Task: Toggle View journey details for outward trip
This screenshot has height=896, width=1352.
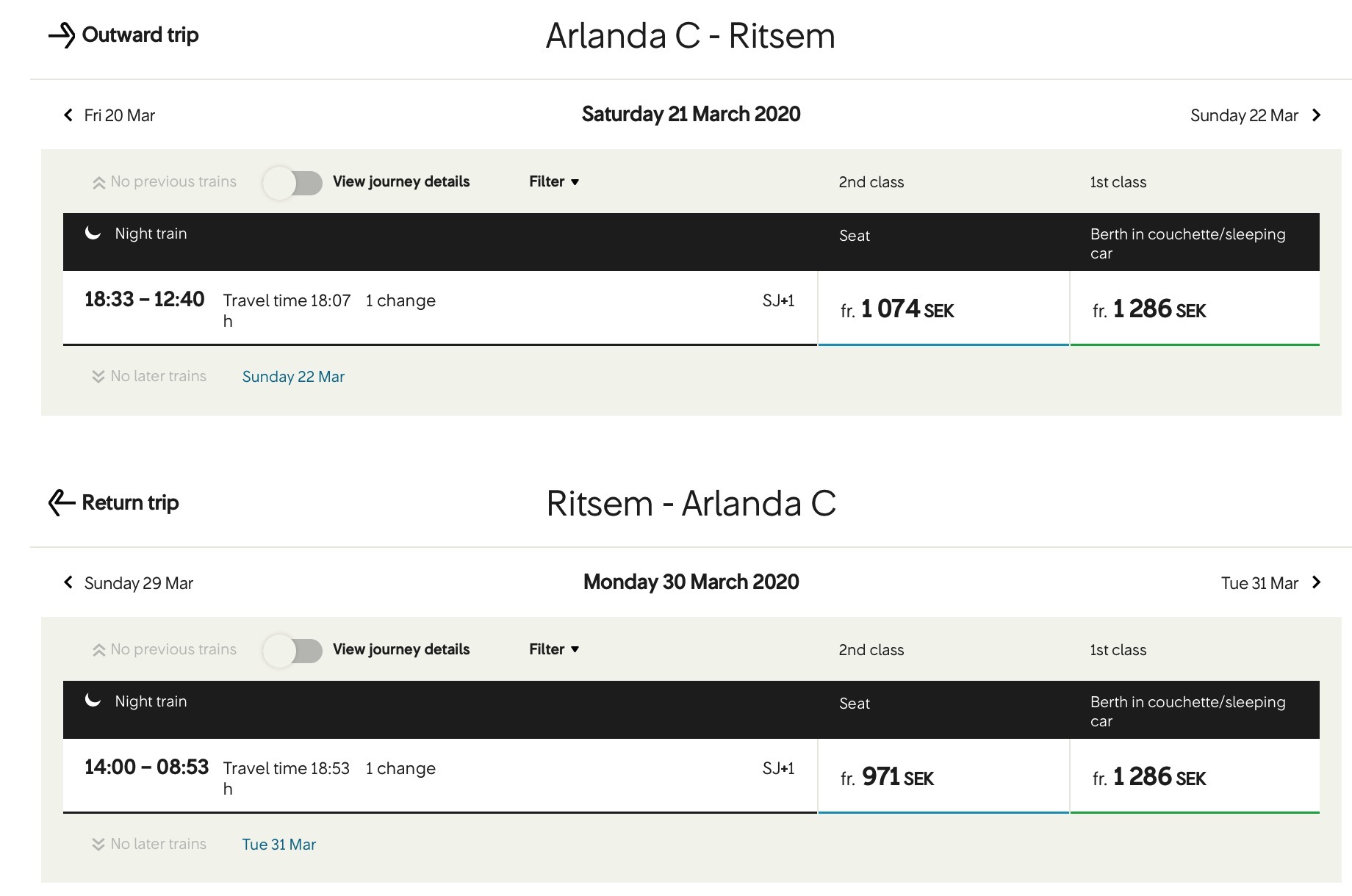Action: [292, 183]
